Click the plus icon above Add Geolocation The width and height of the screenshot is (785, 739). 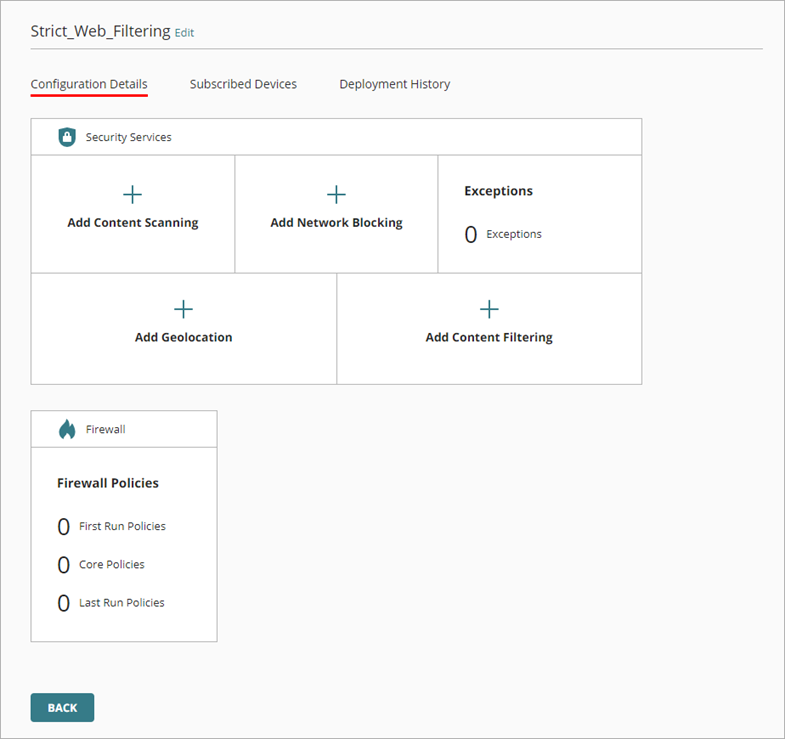[x=183, y=309]
